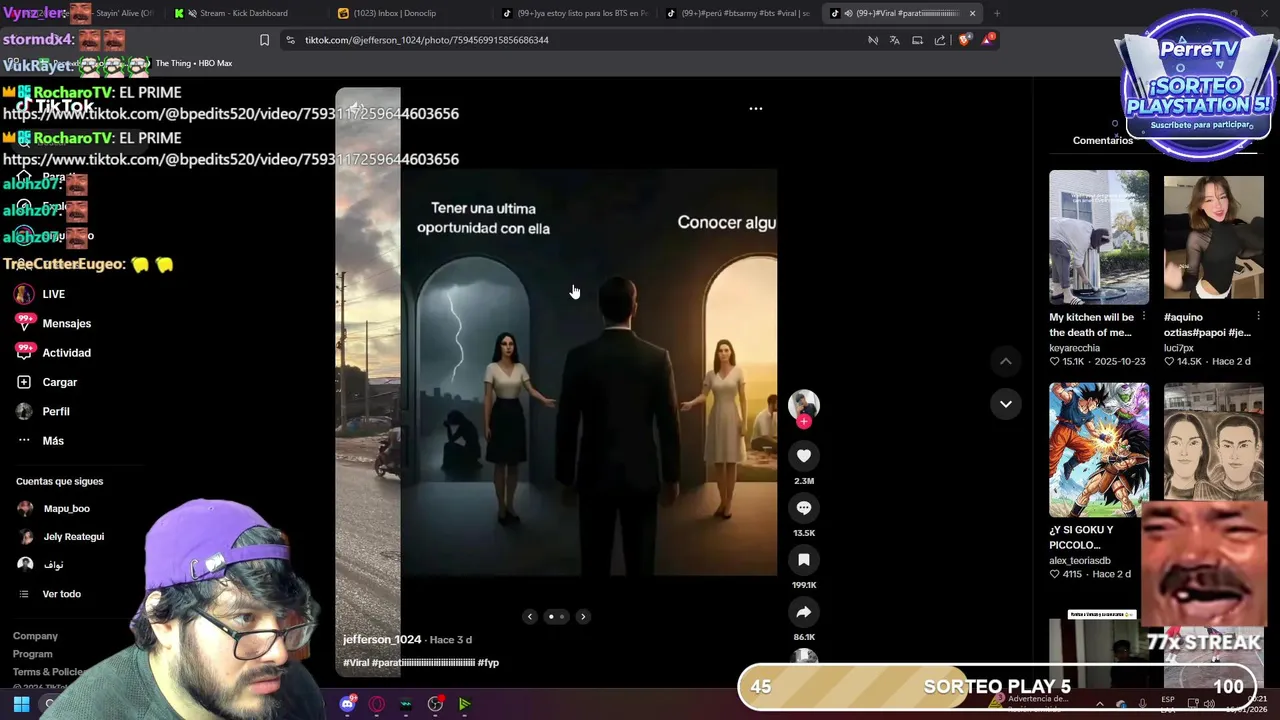Screen dimensions: 1280x720
Task: Open Windows Start menu
Action: click(21, 704)
